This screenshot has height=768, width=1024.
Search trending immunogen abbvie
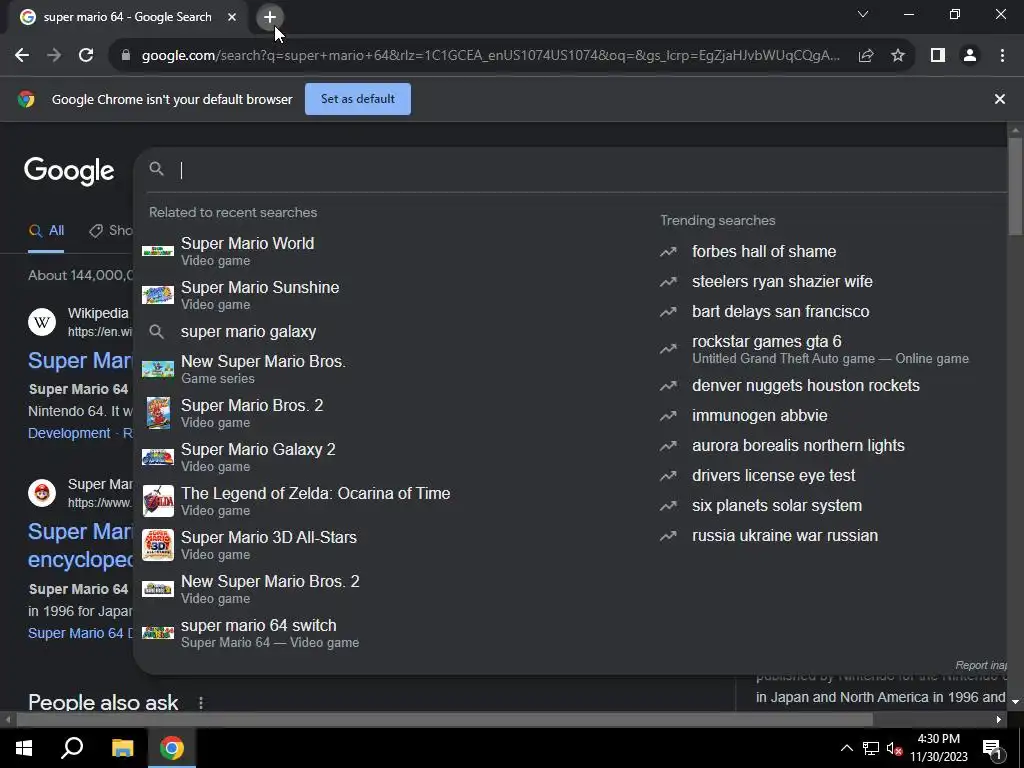[x=760, y=415]
